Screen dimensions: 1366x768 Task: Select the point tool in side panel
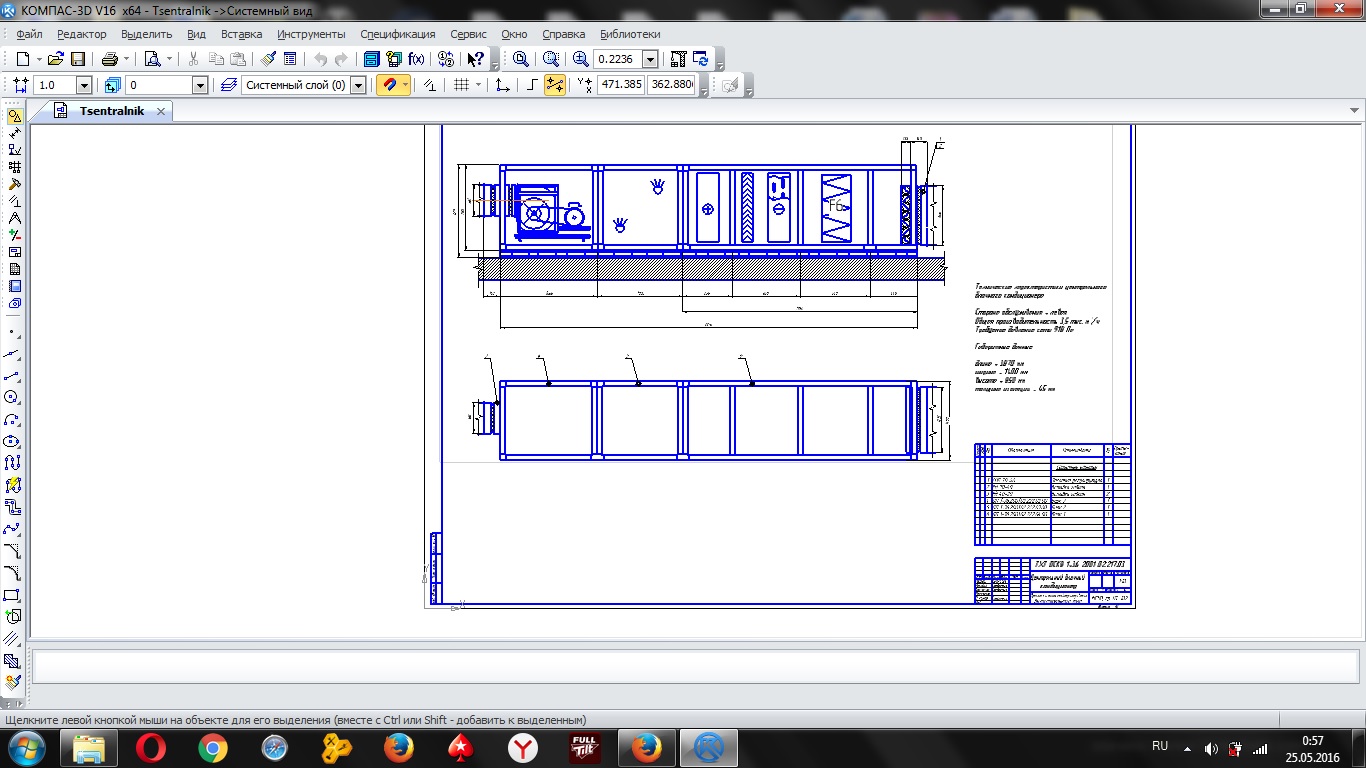click(13, 331)
